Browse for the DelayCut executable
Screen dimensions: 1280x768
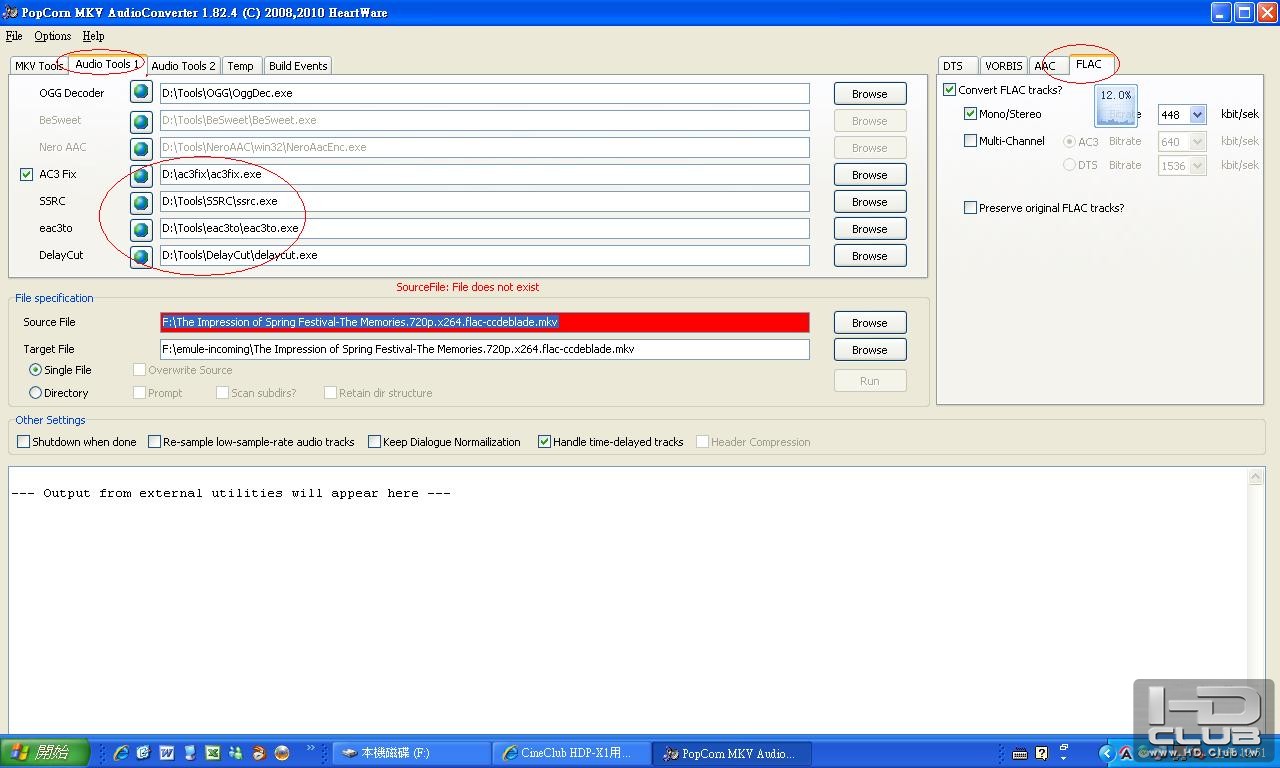point(870,256)
